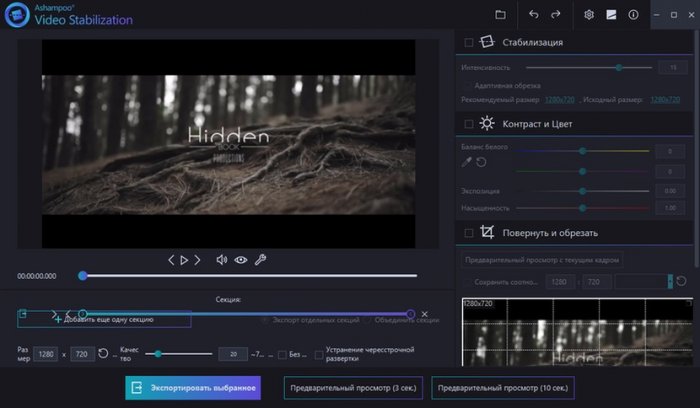
Task: Tick the Устранение чересстрочной развертки checkbox
Action: [x=318, y=354]
